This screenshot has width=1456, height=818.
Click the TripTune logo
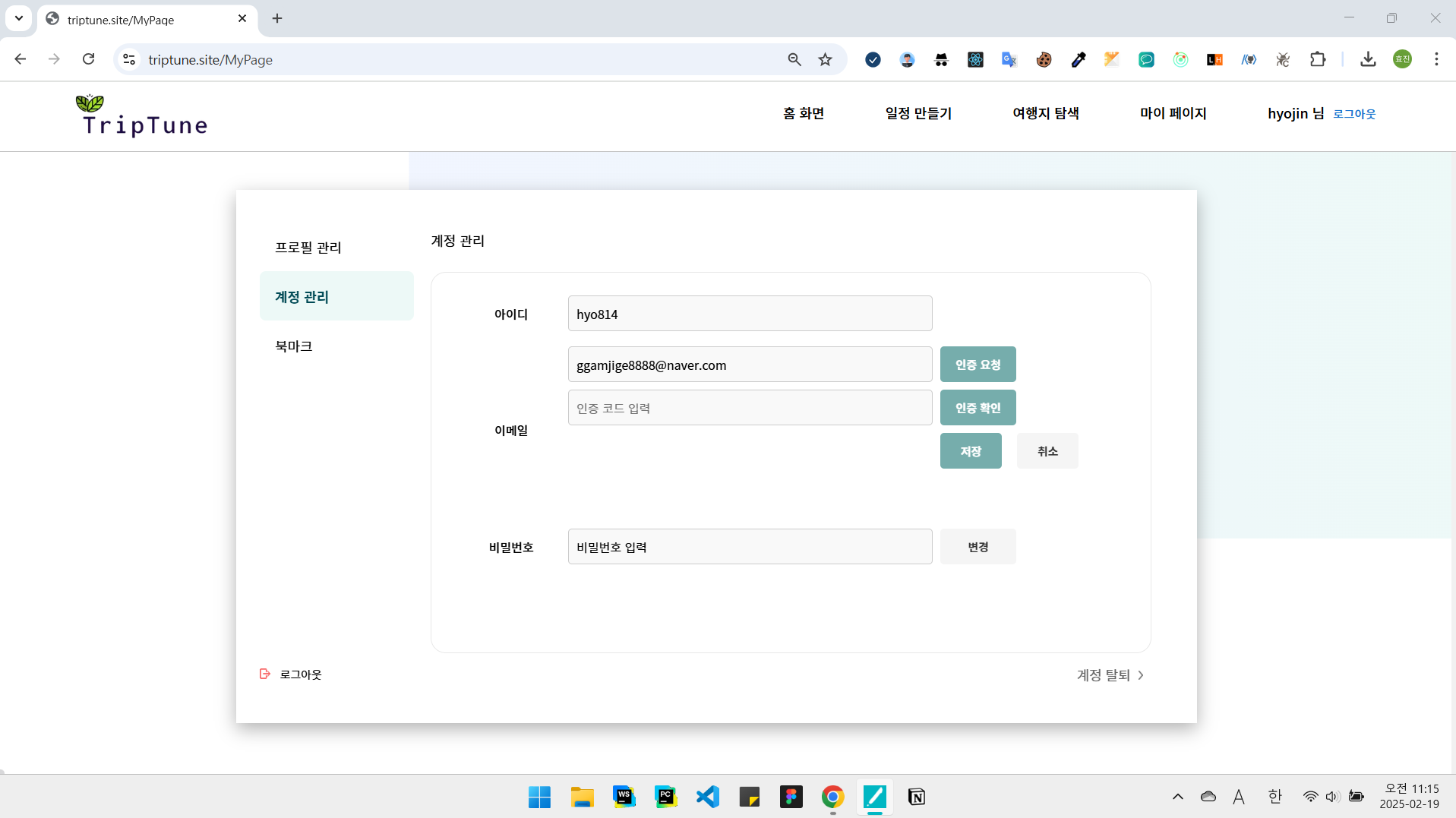coord(142,116)
